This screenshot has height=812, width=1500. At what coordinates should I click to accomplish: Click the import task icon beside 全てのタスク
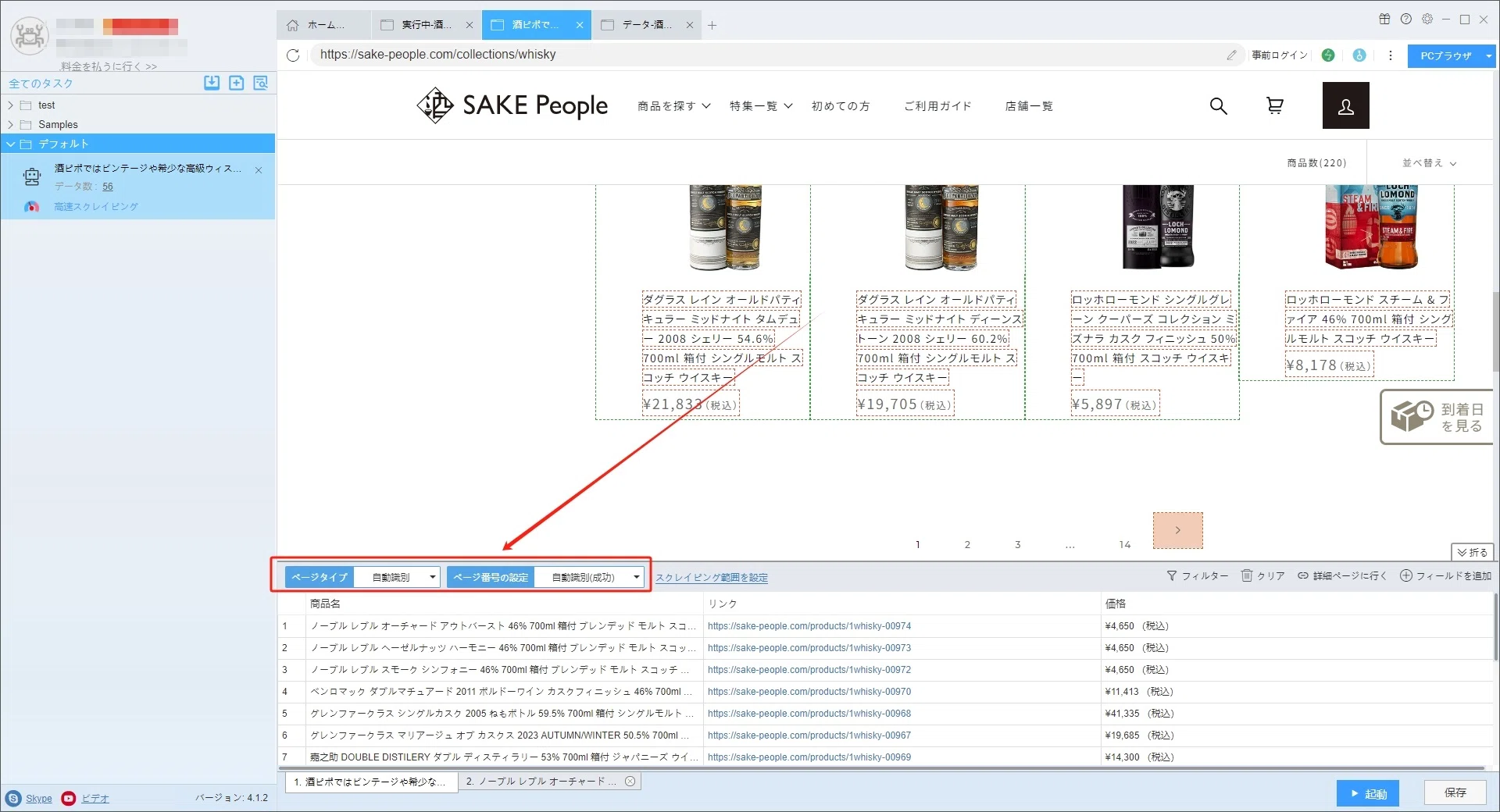pyautogui.click(x=212, y=83)
